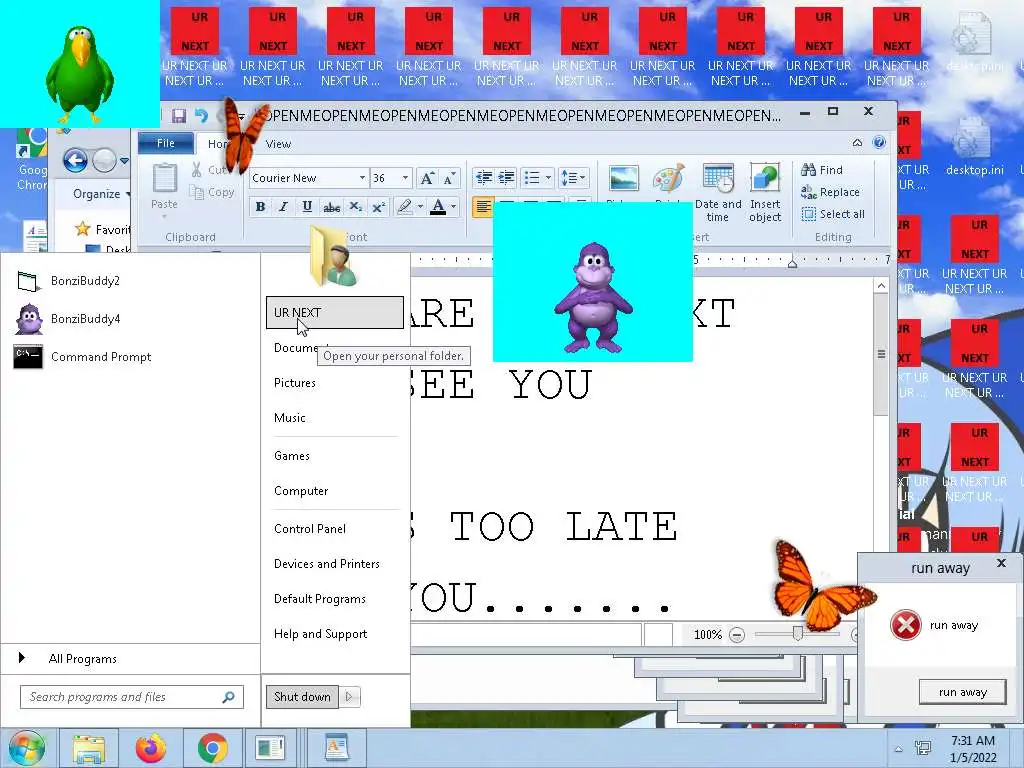Open the text highlight color dropdown arrow
1024x768 pixels.
click(x=420, y=207)
